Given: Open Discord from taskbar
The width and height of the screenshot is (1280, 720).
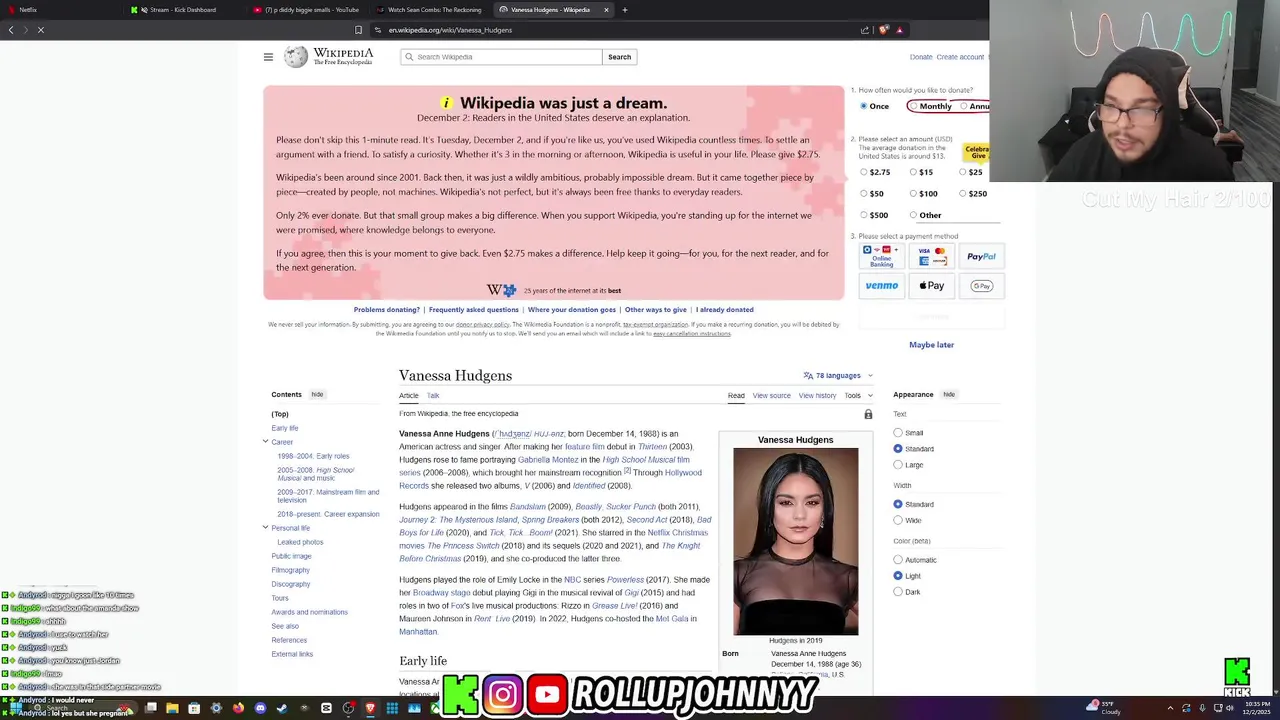Looking at the screenshot, I should [x=260, y=708].
